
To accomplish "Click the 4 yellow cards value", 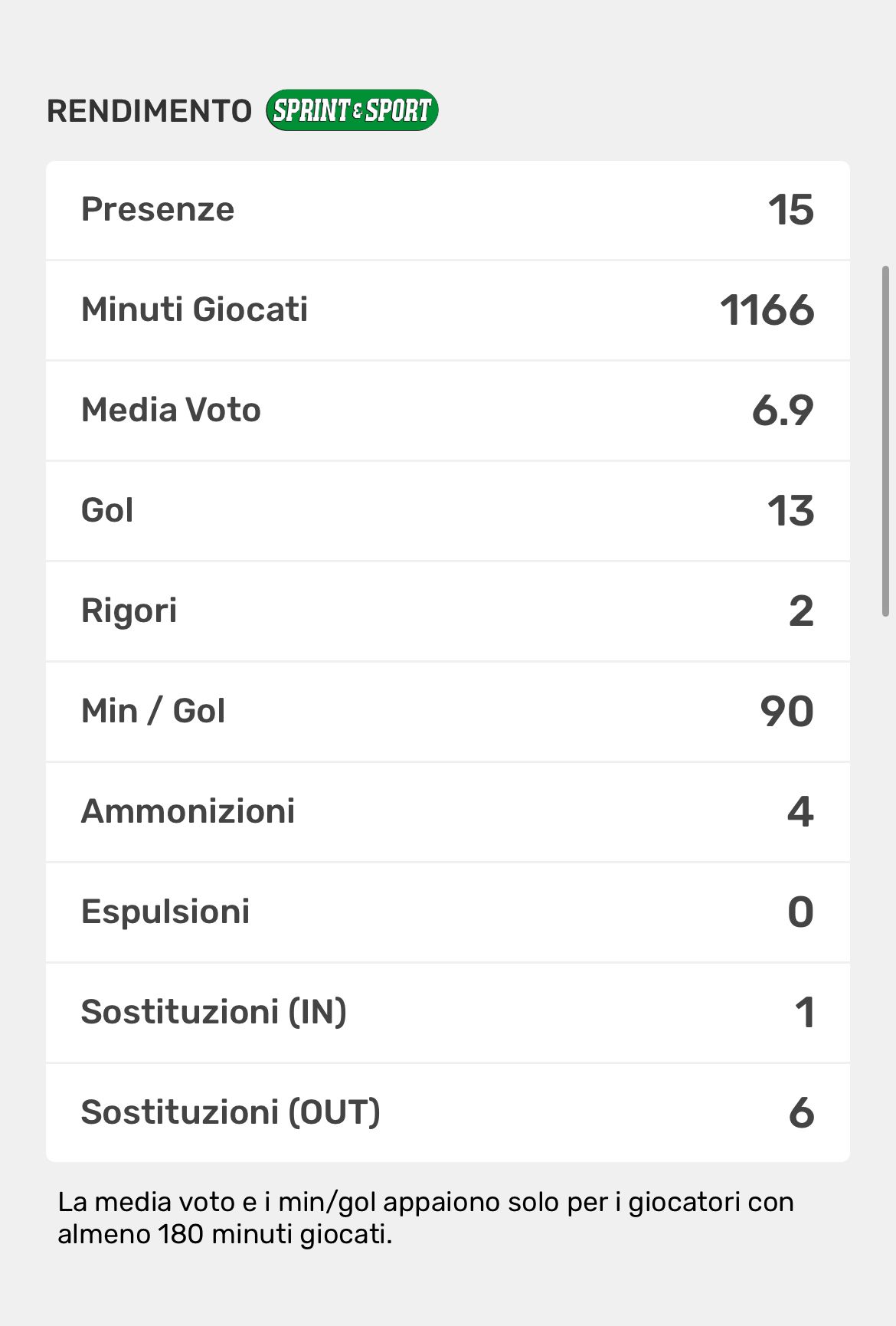I will pyautogui.click(x=800, y=812).
